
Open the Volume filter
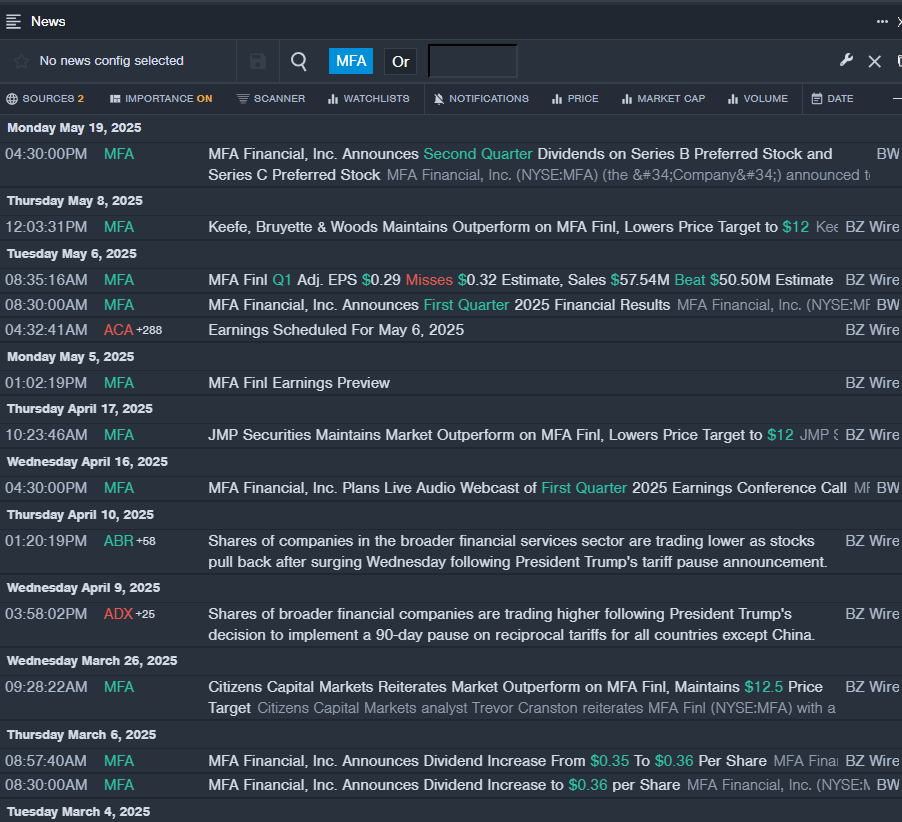tap(758, 99)
